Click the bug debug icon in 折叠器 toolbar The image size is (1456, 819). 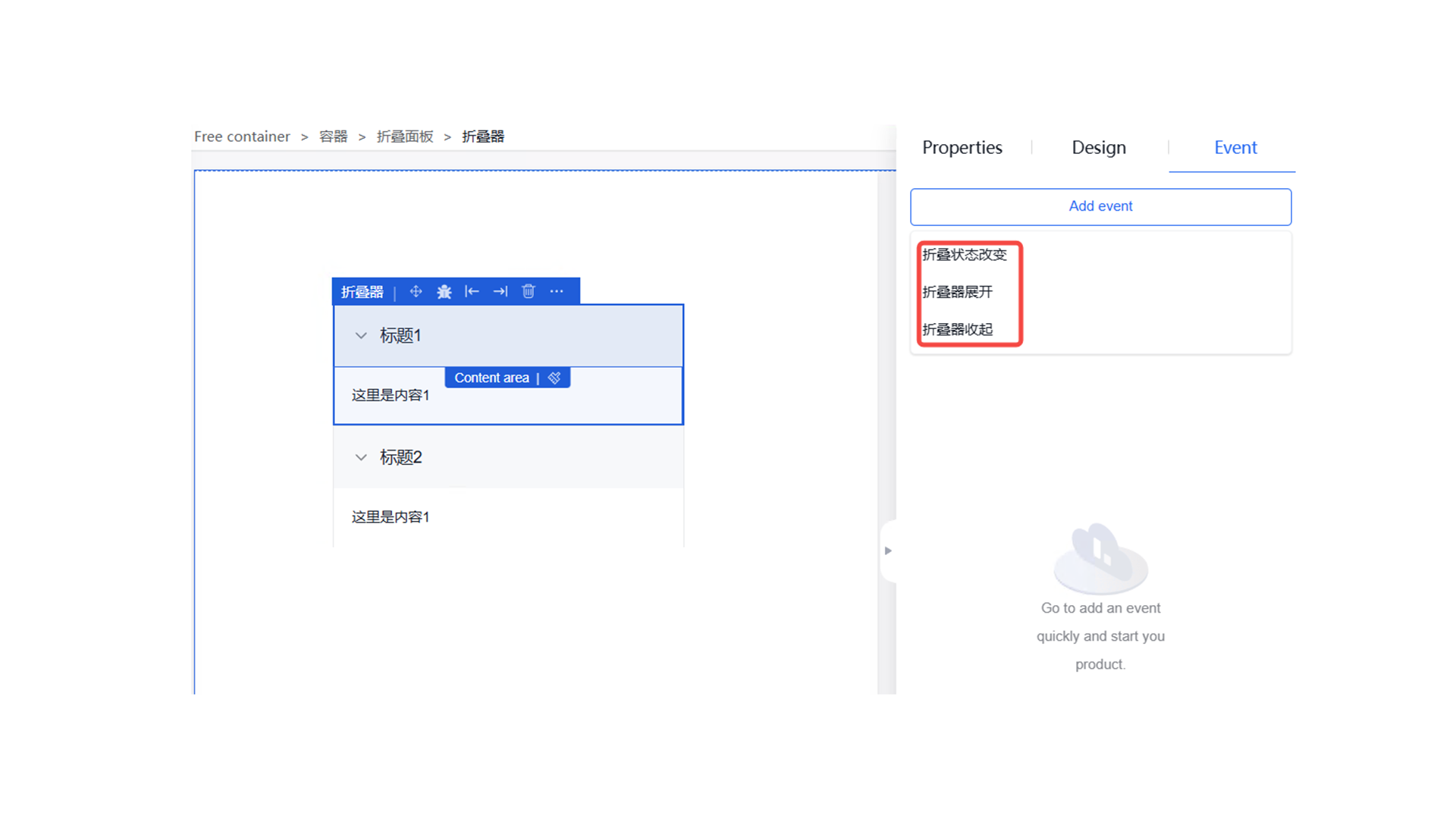(444, 292)
